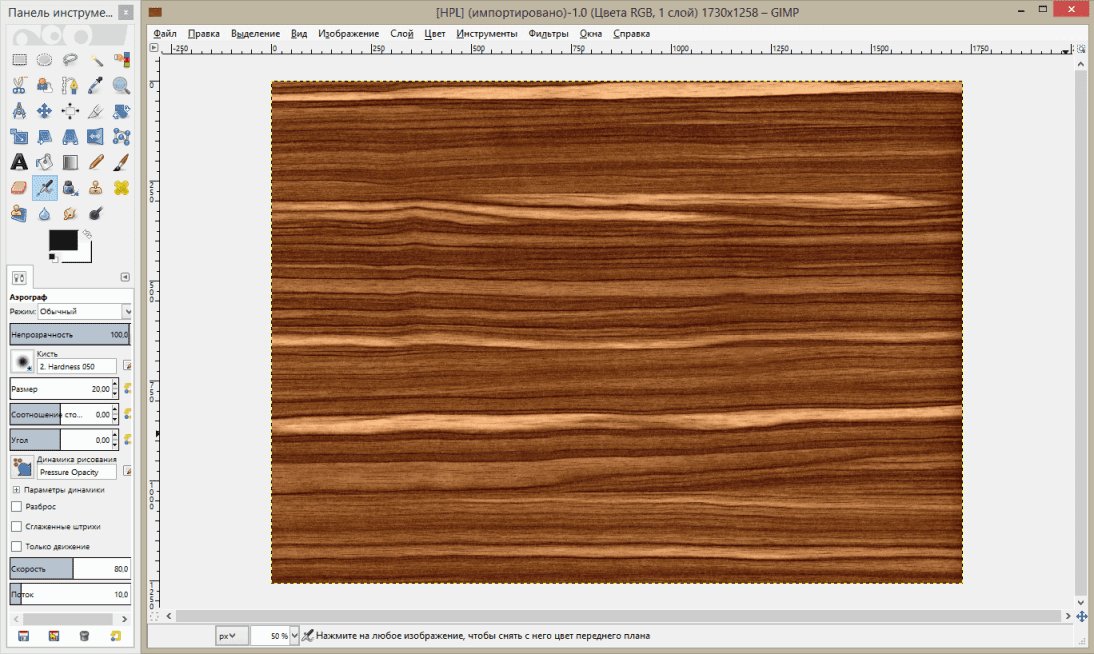Toggle the Сглаженные штрихи checkbox
This screenshot has height=654, width=1094.
click(16, 526)
